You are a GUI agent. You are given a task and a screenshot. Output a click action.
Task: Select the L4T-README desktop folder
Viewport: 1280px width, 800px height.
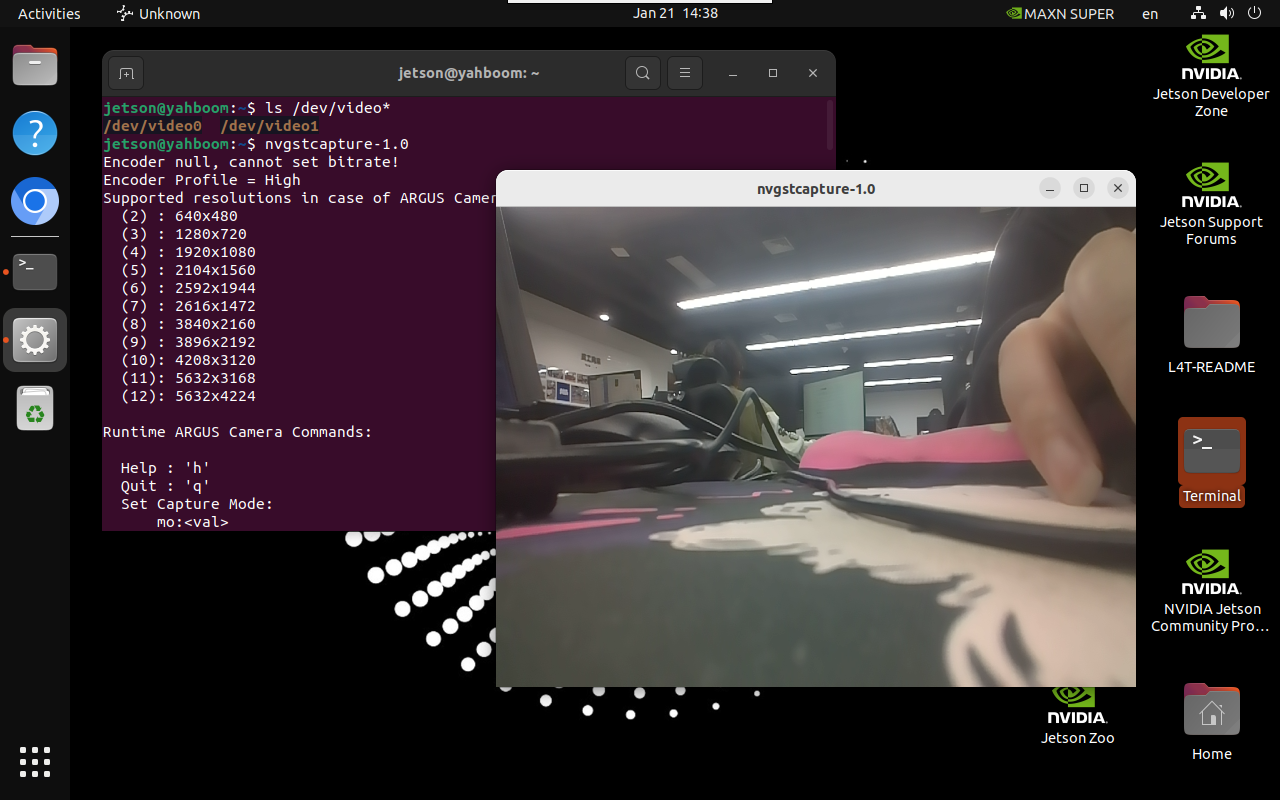click(1211, 334)
